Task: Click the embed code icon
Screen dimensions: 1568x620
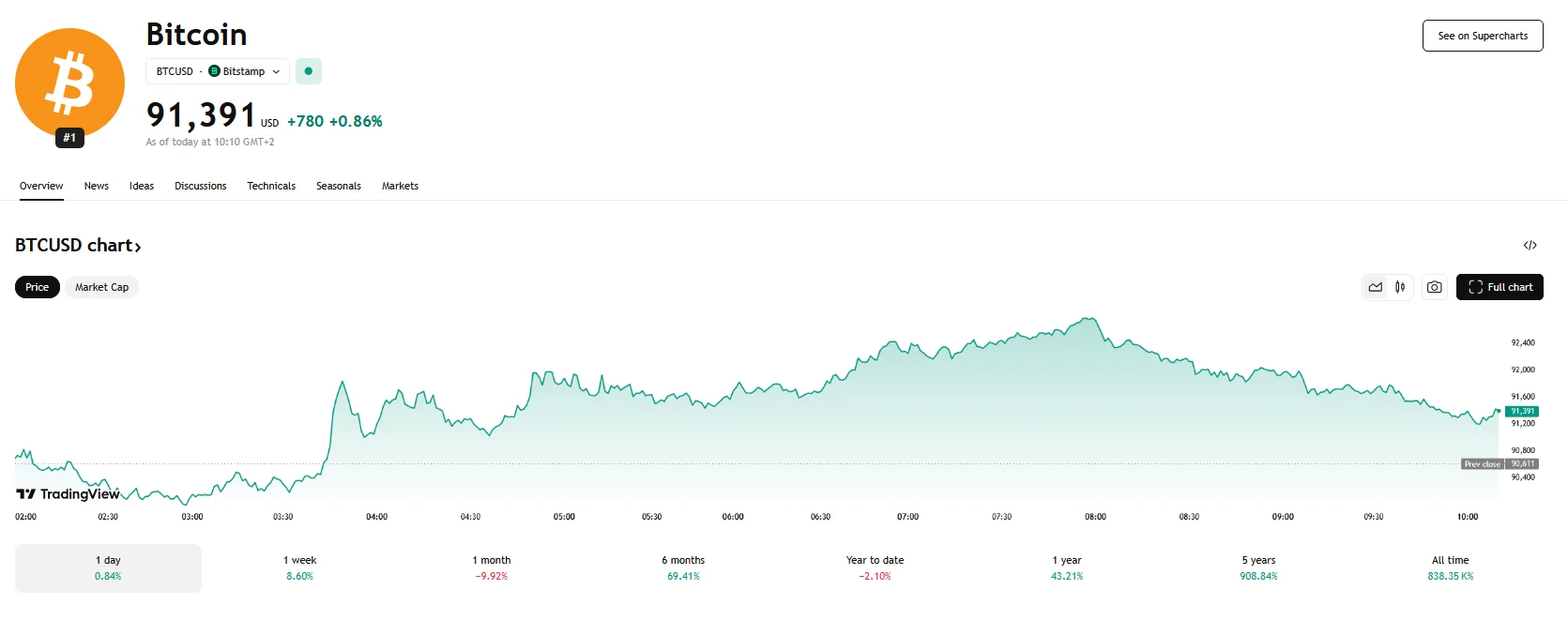Action: click(1530, 246)
